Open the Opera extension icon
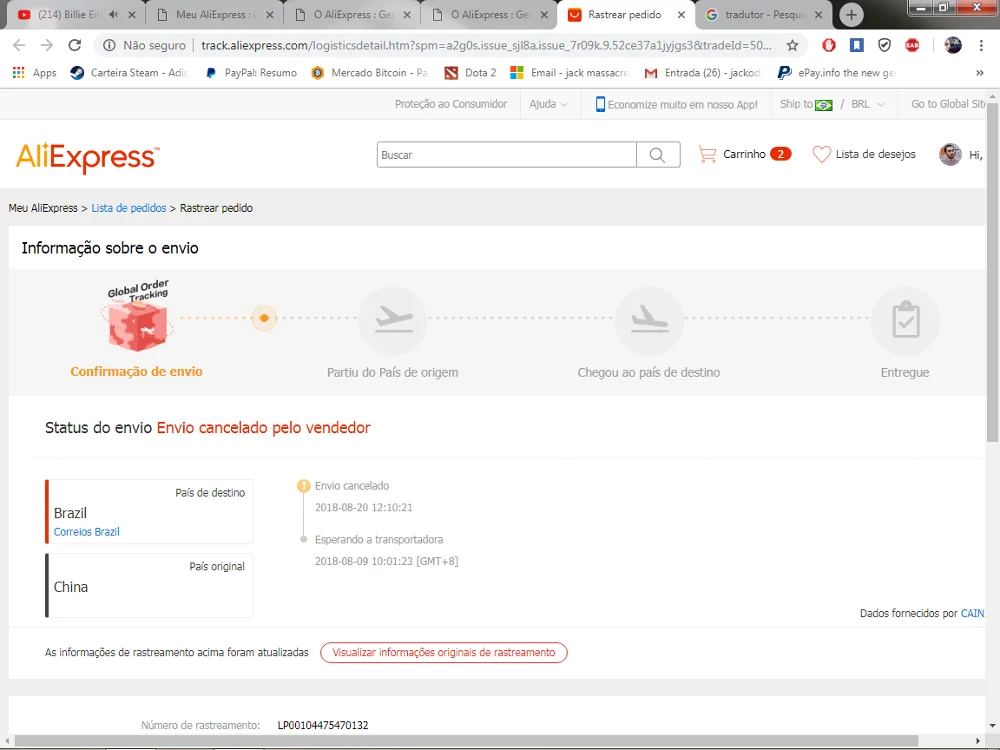Screen dimensions: 1000x750 coord(828,45)
